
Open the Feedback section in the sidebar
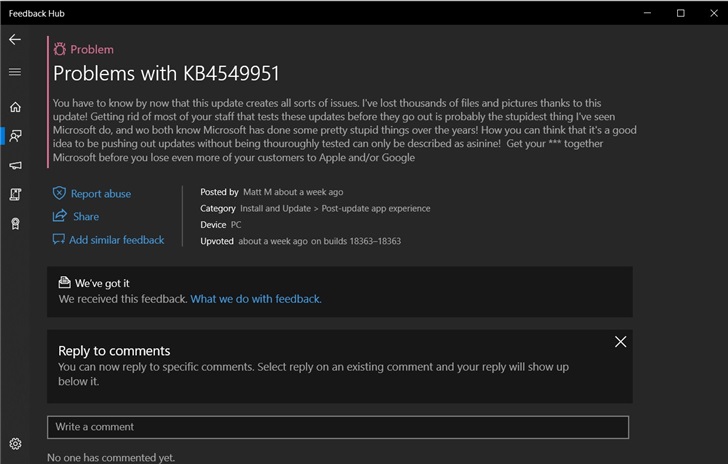click(15, 136)
